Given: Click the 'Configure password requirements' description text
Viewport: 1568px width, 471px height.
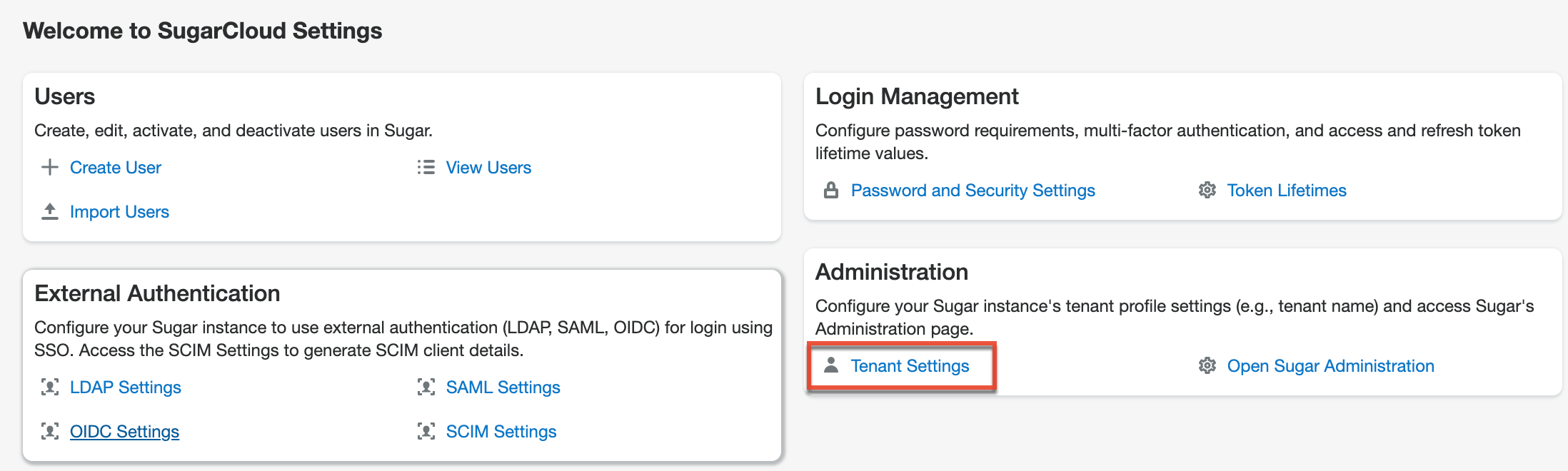Looking at the screenshot, I should tap(1168, 142).
